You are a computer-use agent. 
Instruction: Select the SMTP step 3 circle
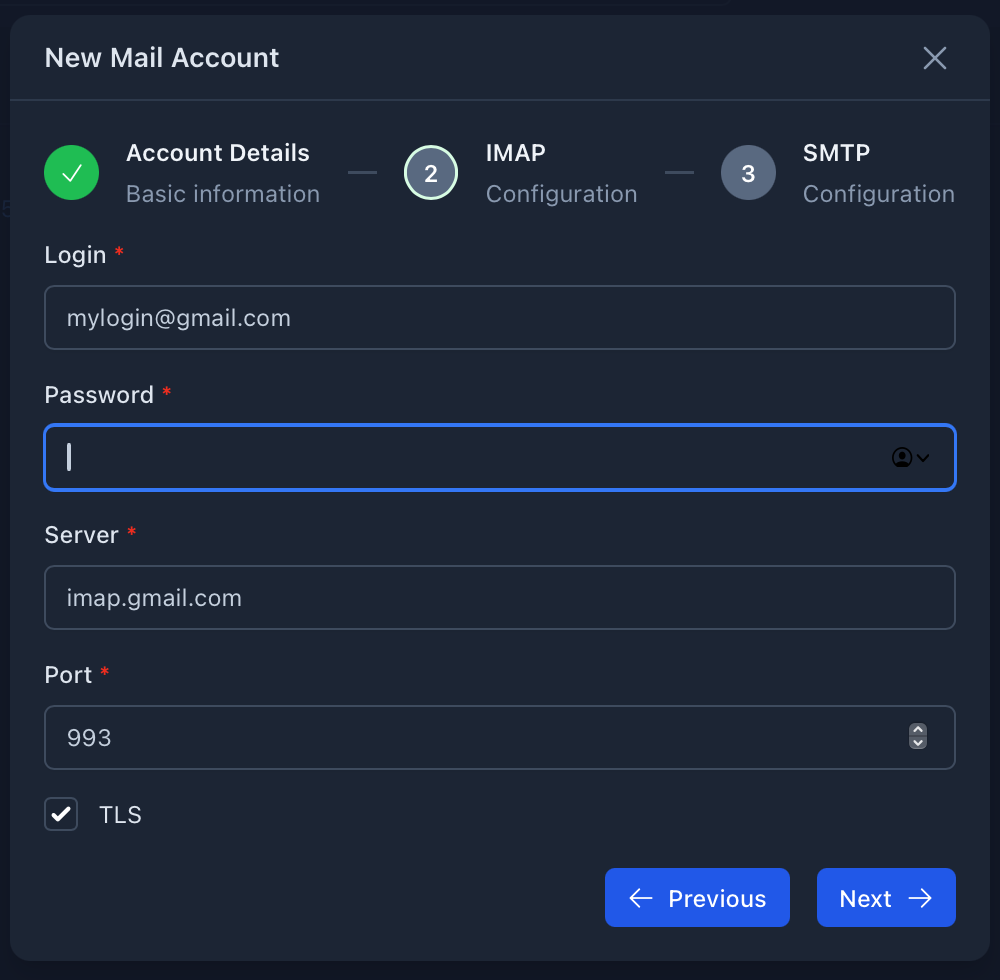748,173
